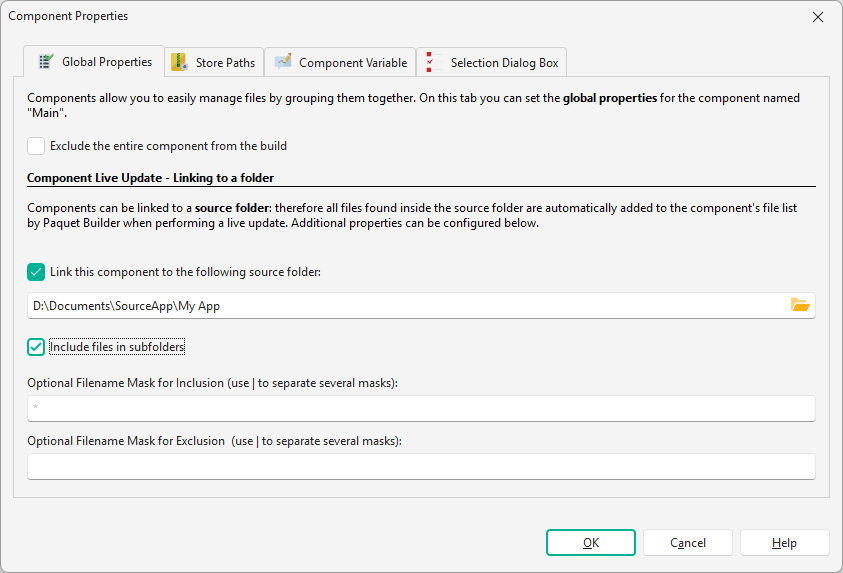This screenshot has width=843, height=573.
Task: Open the Global Properties tab
Action: tap(94, 62)
